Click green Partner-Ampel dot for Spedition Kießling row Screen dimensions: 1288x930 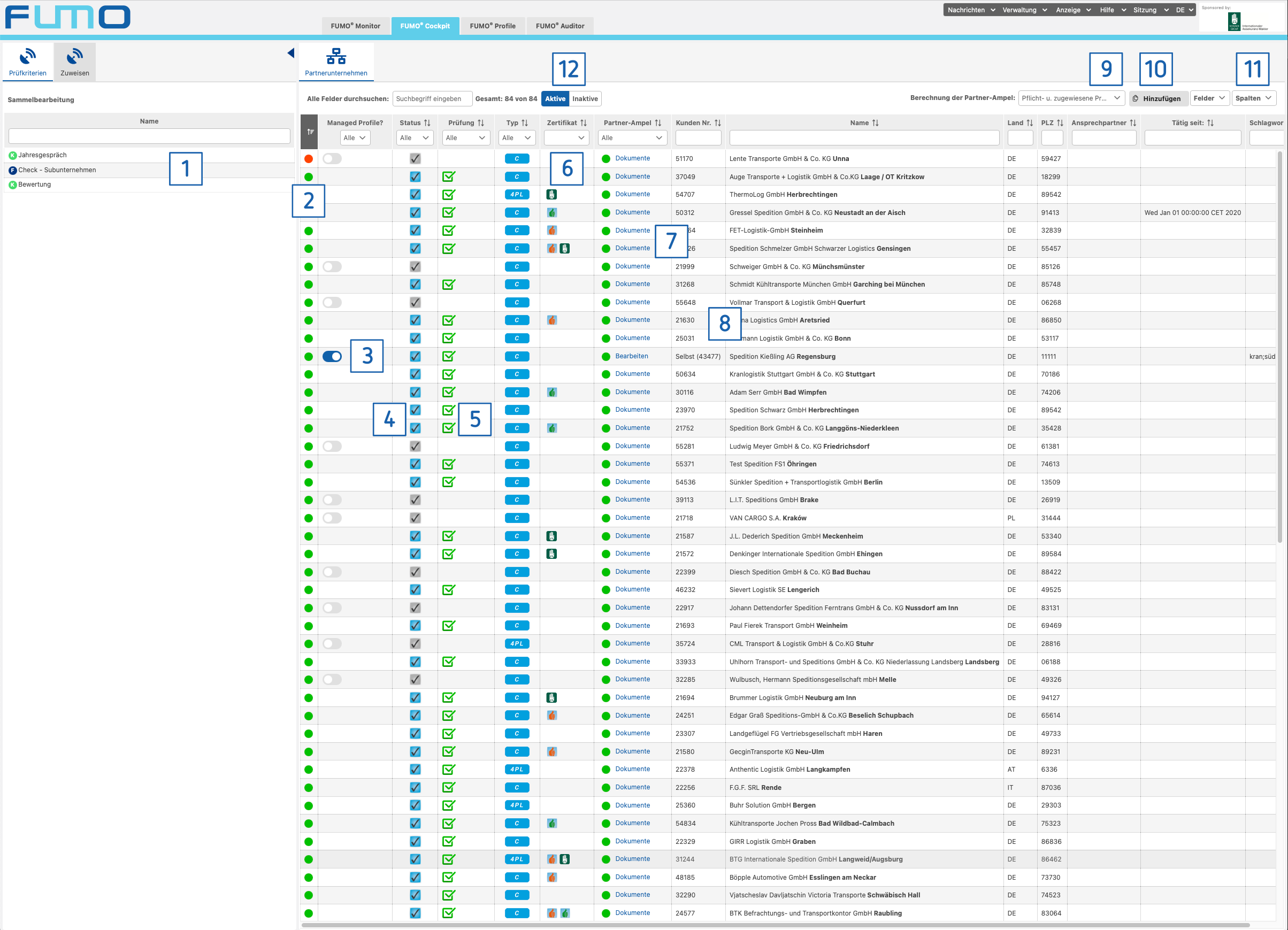click(x=606, y=357)
